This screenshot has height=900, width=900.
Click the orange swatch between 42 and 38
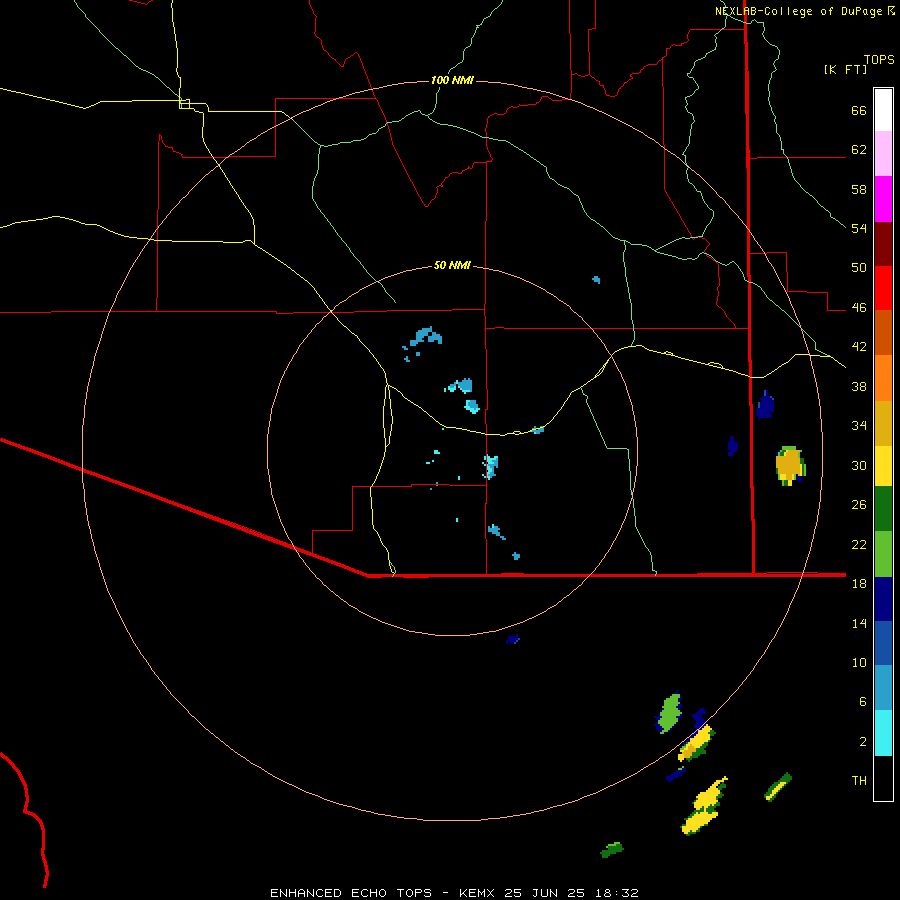point(883,378)
